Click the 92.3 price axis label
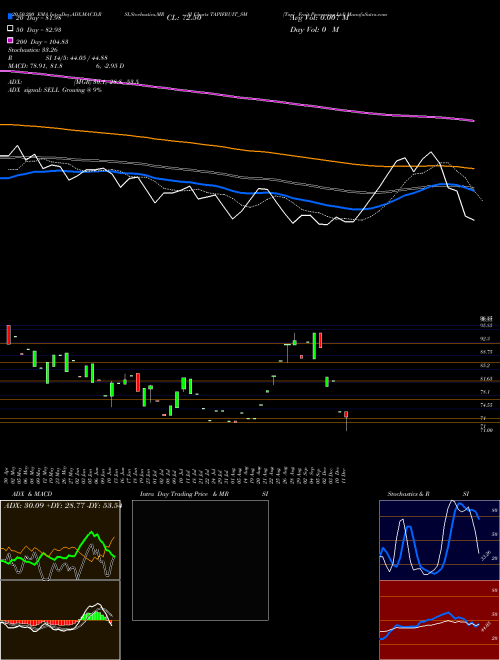The height and width of the screenshot is (660, 500). pyautogui.click(x=485, y=338)
